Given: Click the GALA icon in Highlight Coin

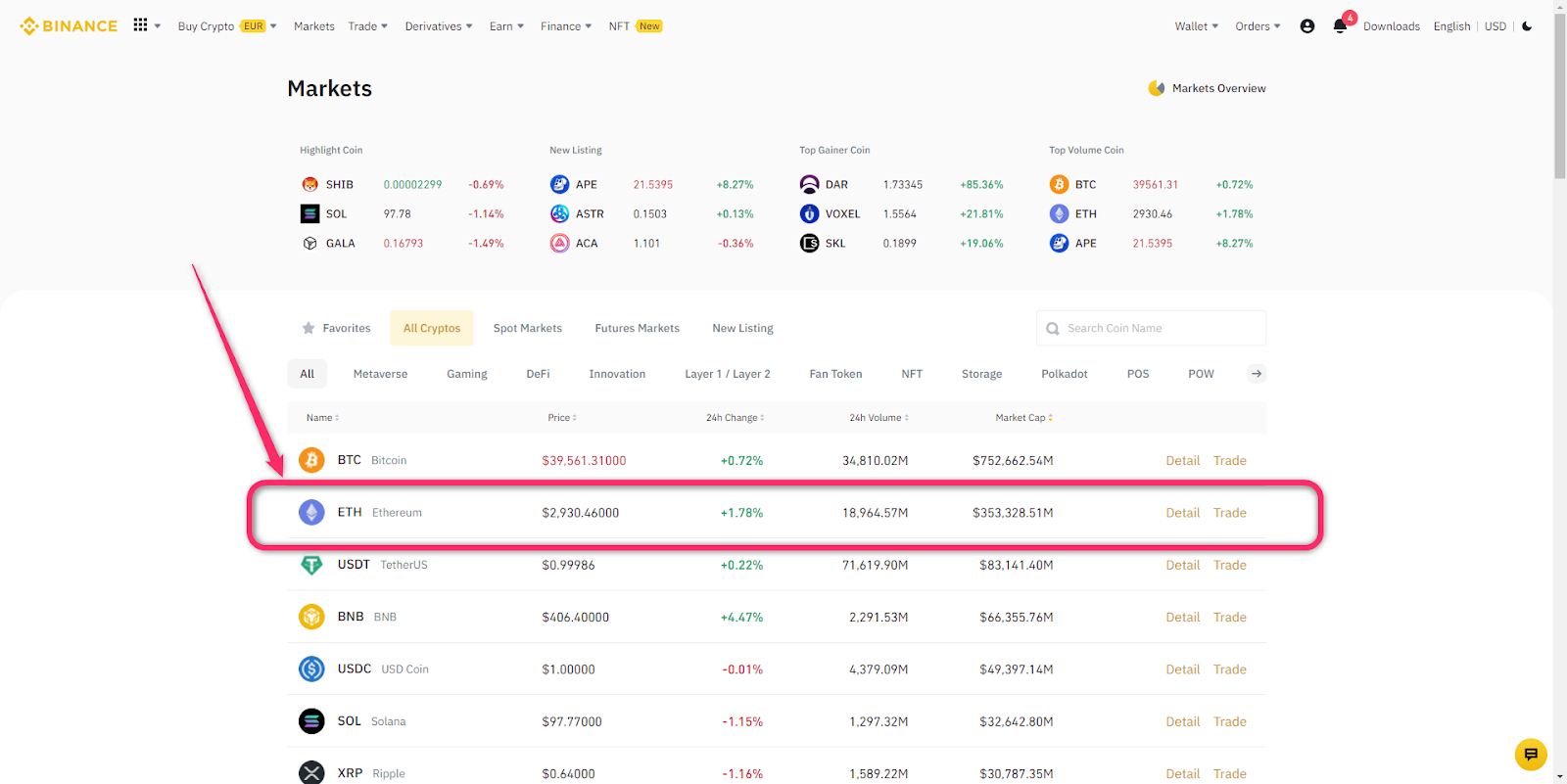Looking at the screenshot, I should click(x=310, y=243).
